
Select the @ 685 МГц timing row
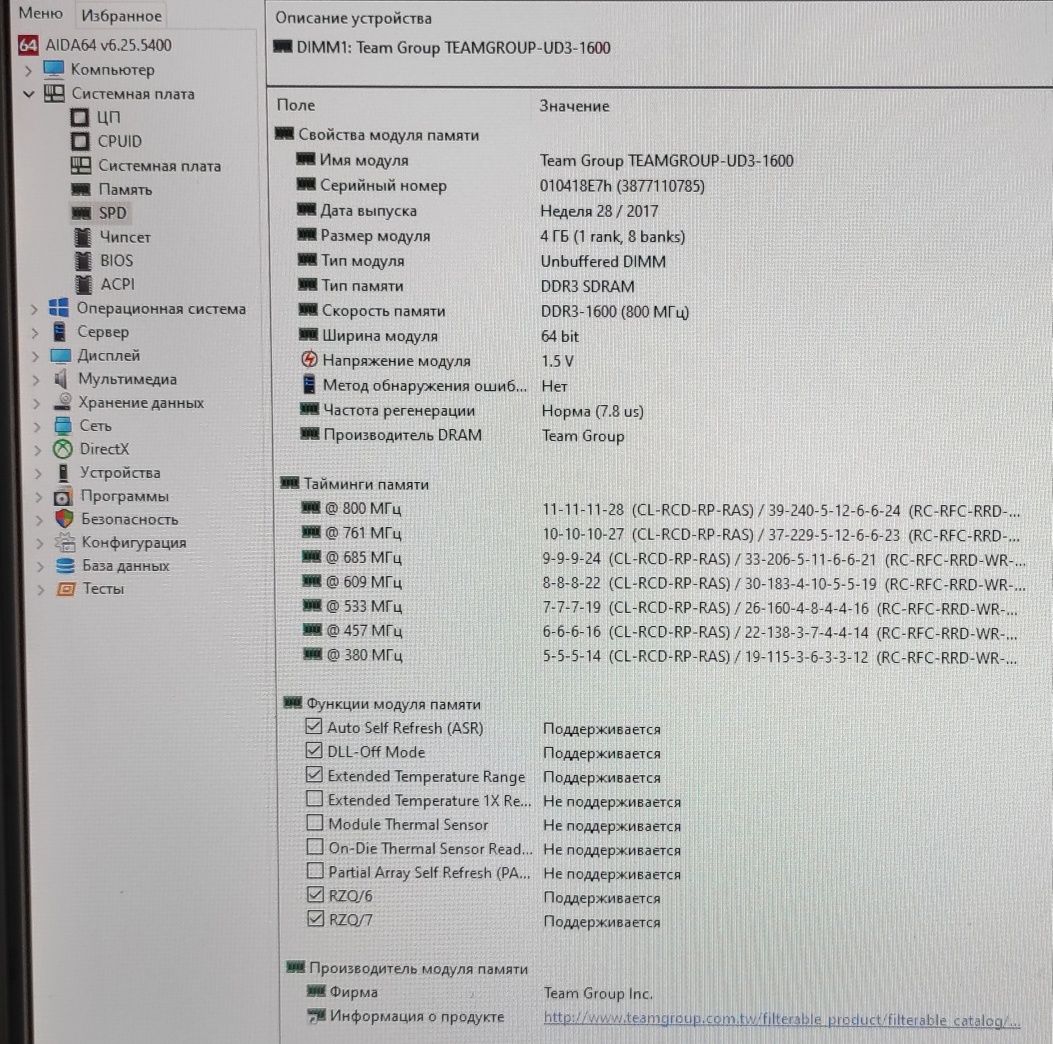[663, 558]
